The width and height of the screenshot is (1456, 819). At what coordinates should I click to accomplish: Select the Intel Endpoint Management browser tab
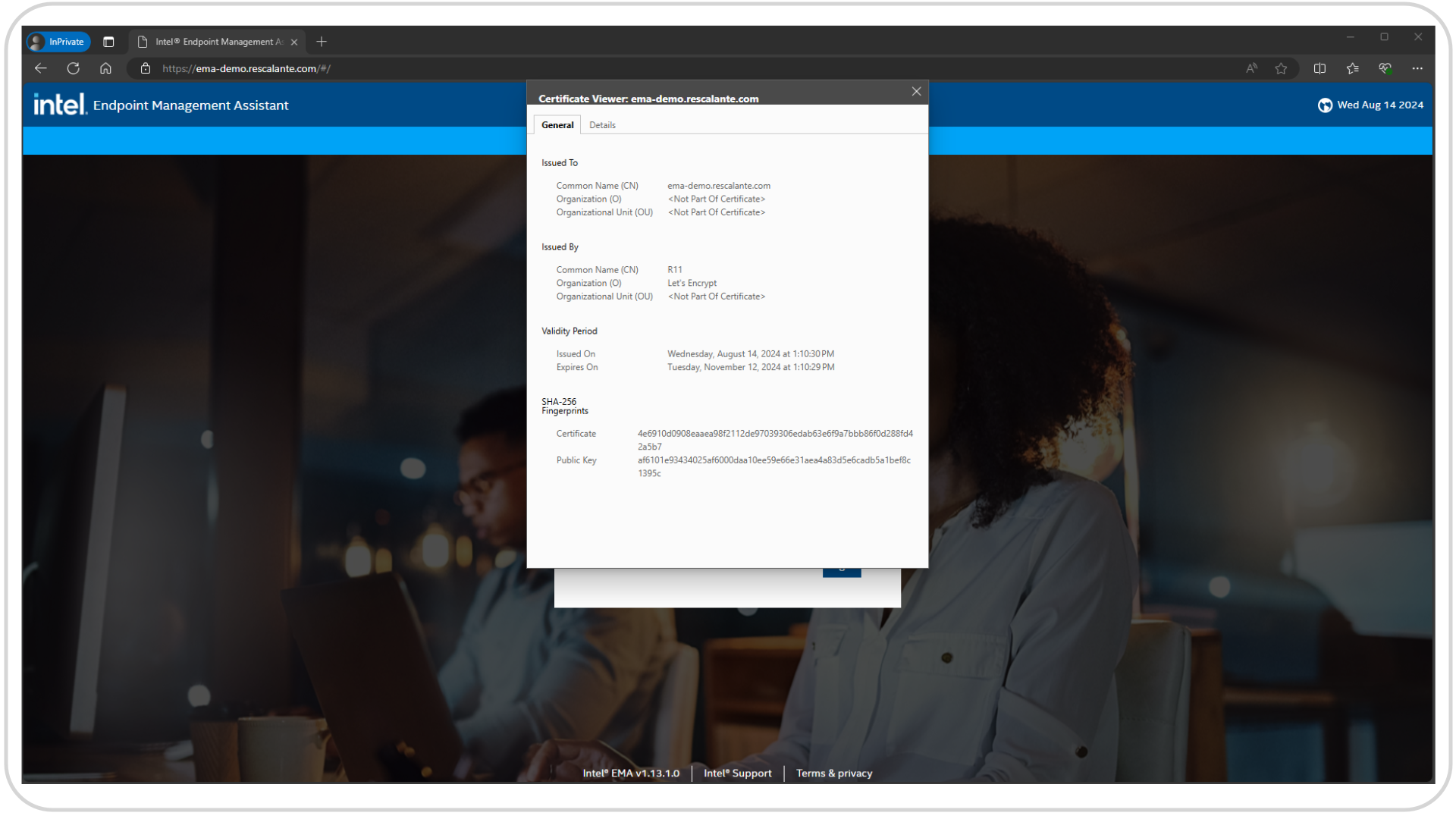[216, 42]
